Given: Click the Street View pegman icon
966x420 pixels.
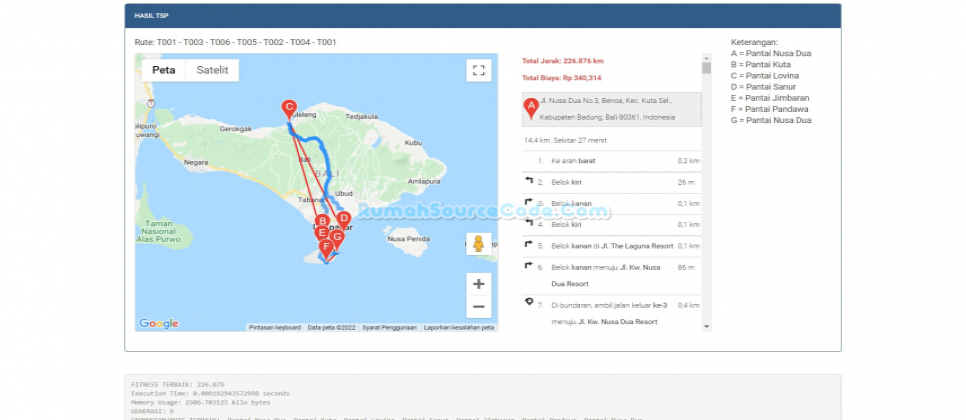Looking at the screenshot, I should [479, 244].
